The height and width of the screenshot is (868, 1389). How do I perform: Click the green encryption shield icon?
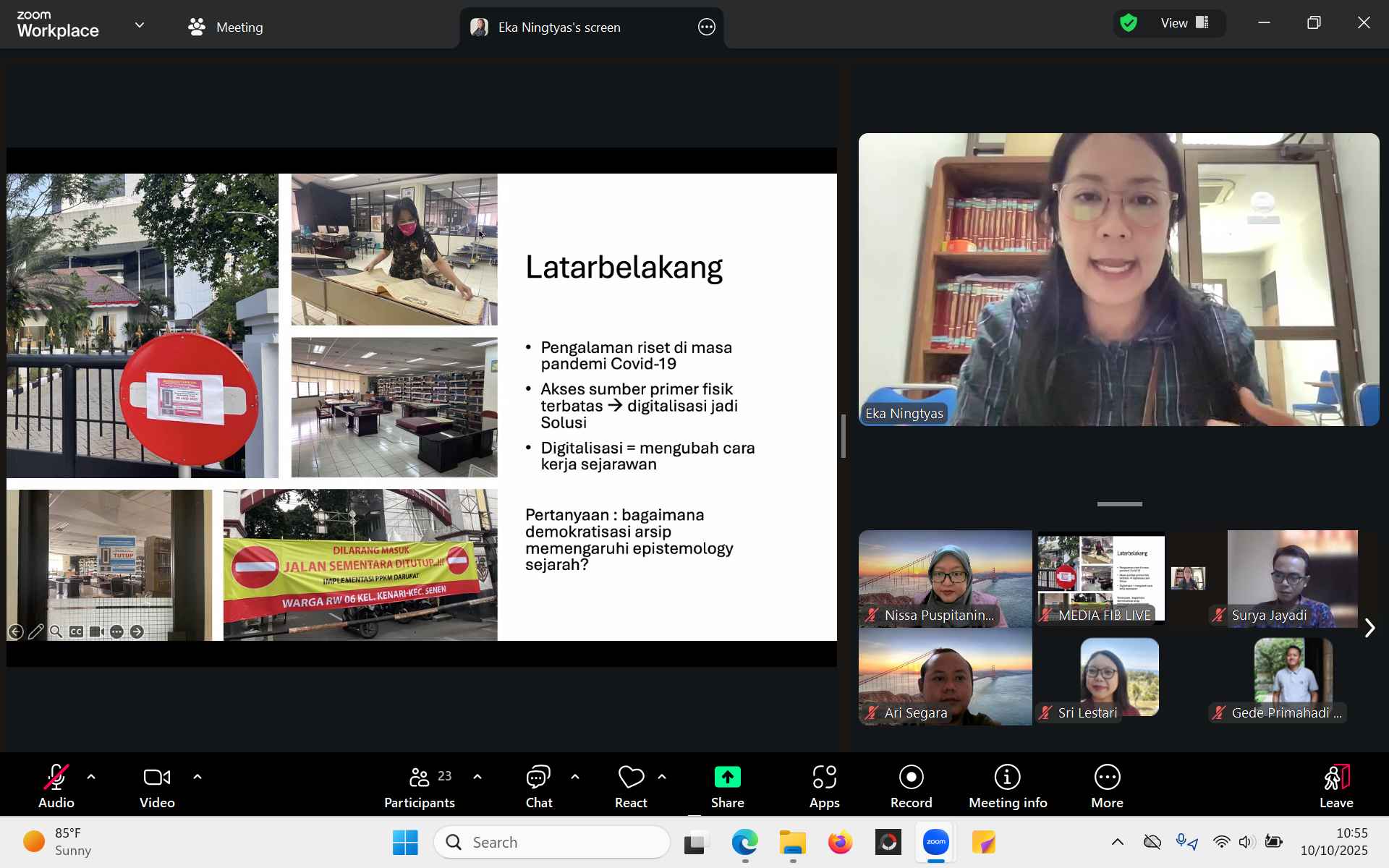(1129, 23)
